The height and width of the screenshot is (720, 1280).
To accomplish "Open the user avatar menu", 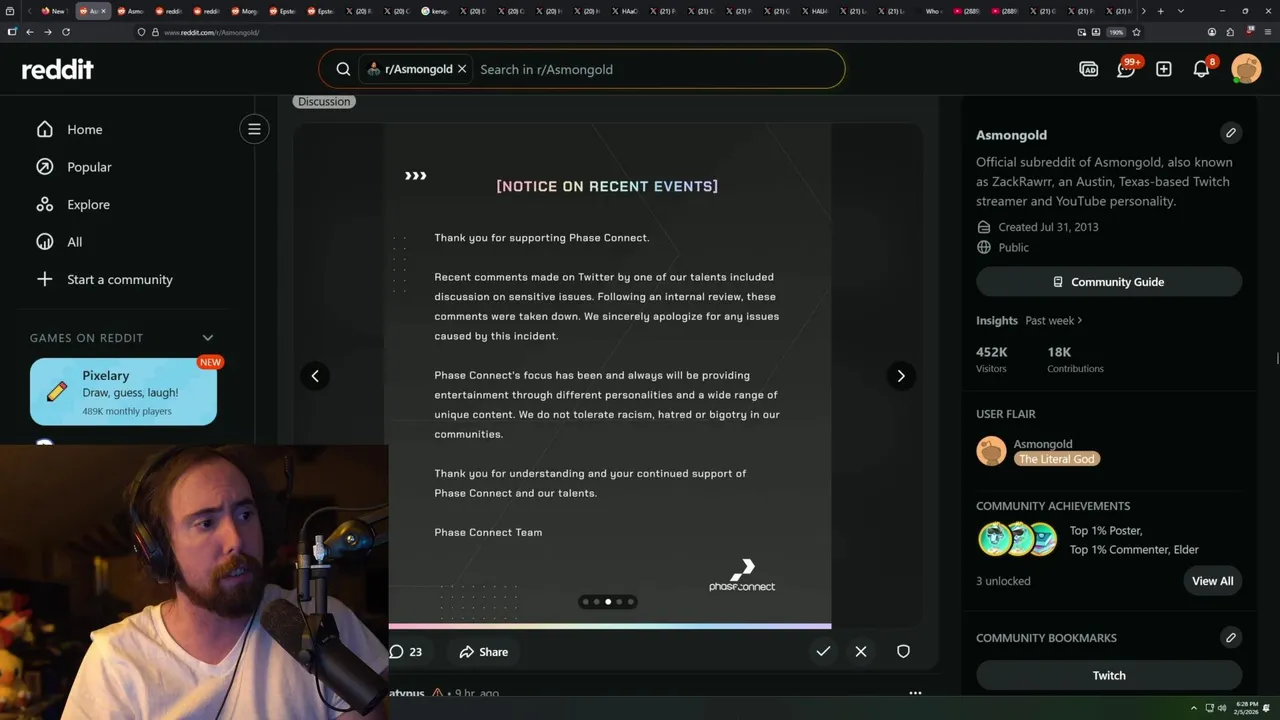I will [x=1246, y=69].
